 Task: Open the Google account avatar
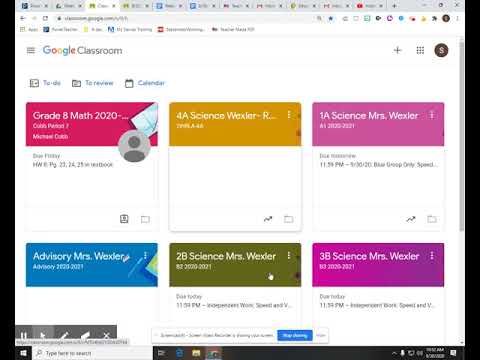click(x=441, y=50)
